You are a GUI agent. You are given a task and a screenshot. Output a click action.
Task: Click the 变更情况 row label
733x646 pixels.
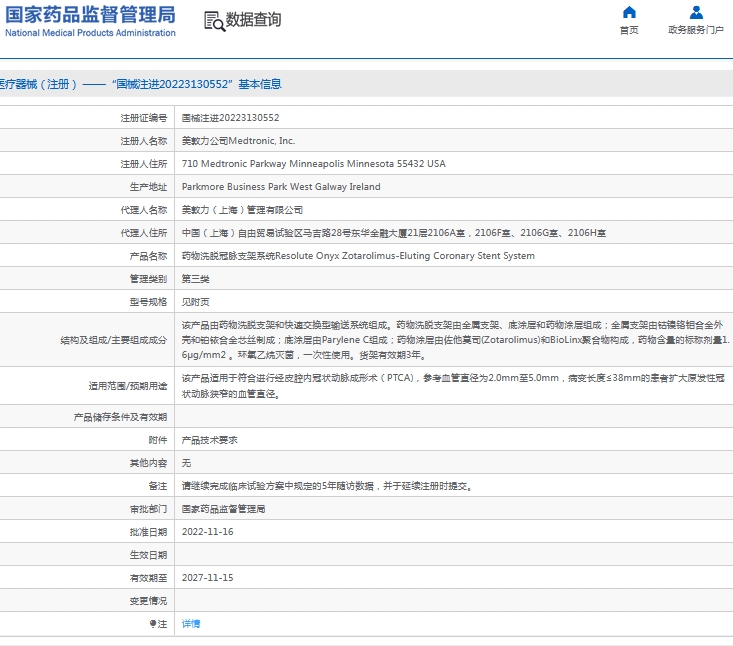coord(148,601)
